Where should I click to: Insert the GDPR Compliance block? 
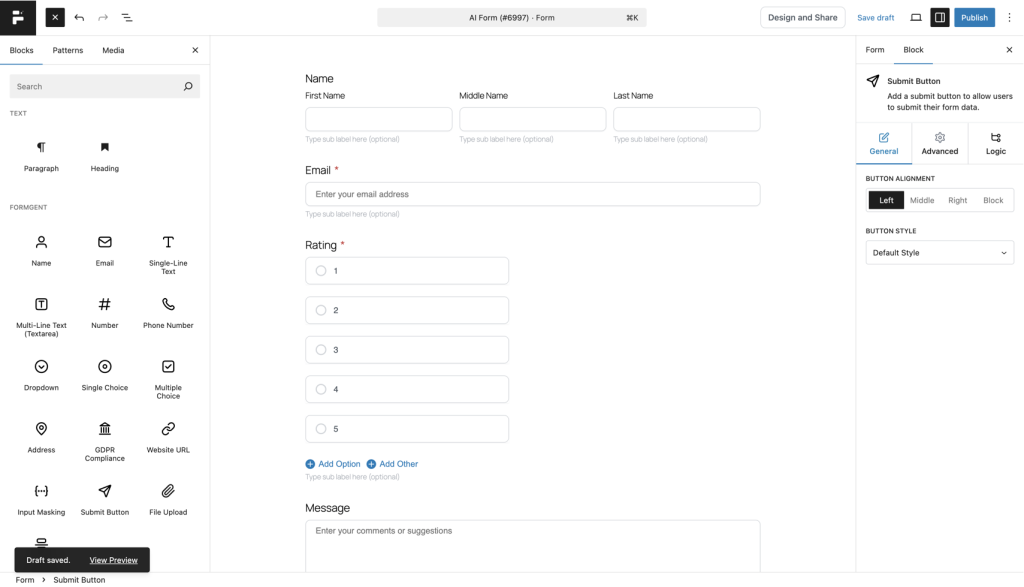point(104,442)
